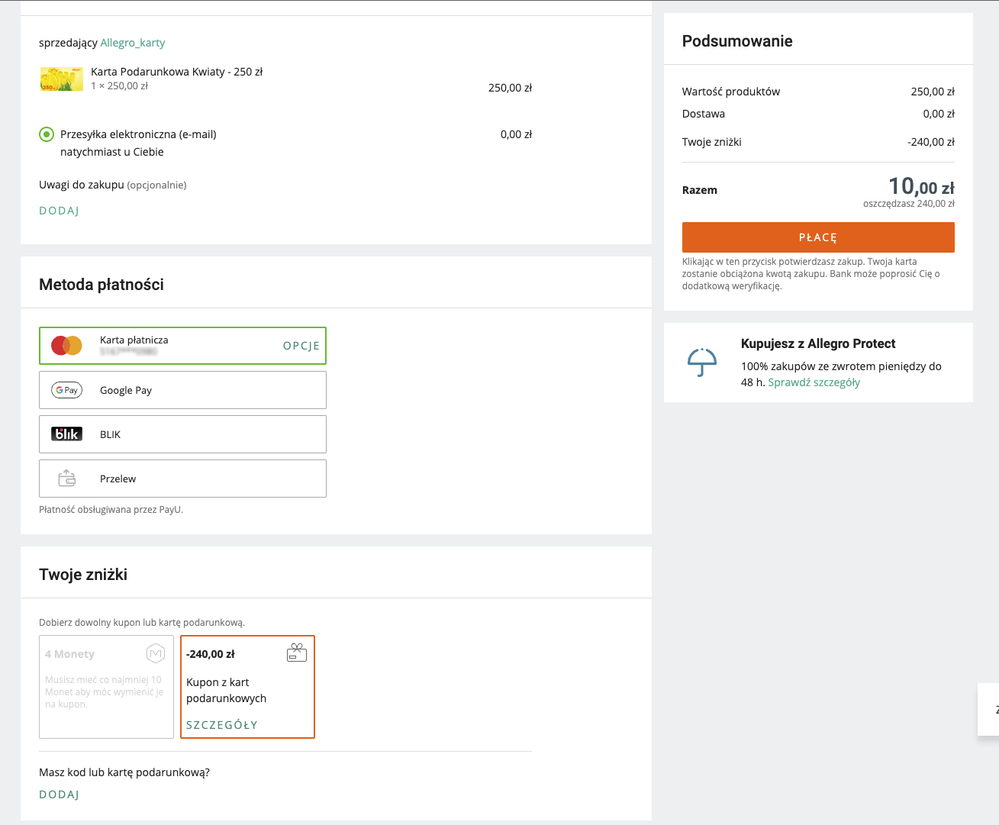Click the Podsumowanie heading
The image size is (999, 825).
click(x=737, y=41)
